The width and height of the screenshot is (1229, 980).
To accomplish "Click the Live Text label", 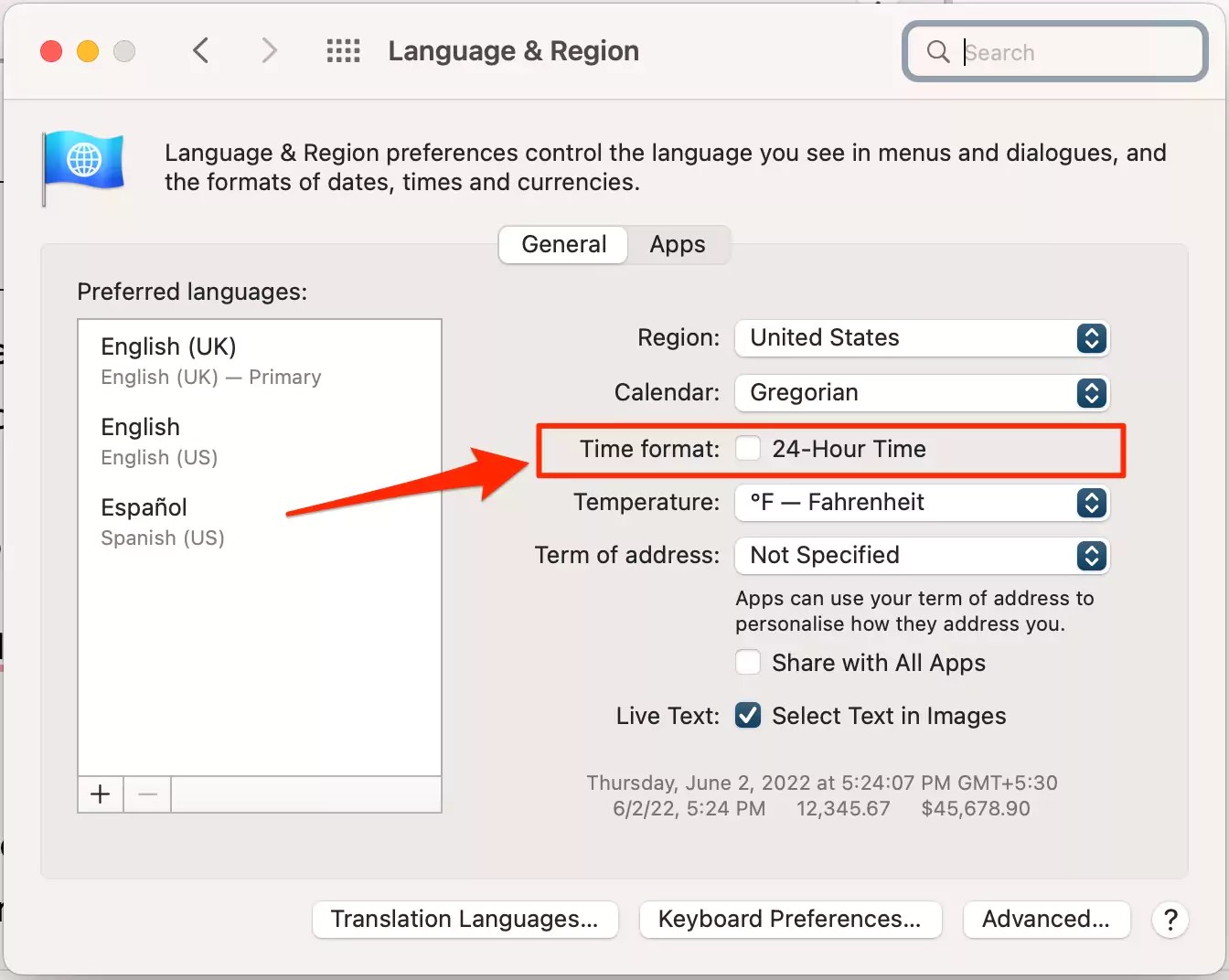I will pyautogui.click(x=668, y=716).
